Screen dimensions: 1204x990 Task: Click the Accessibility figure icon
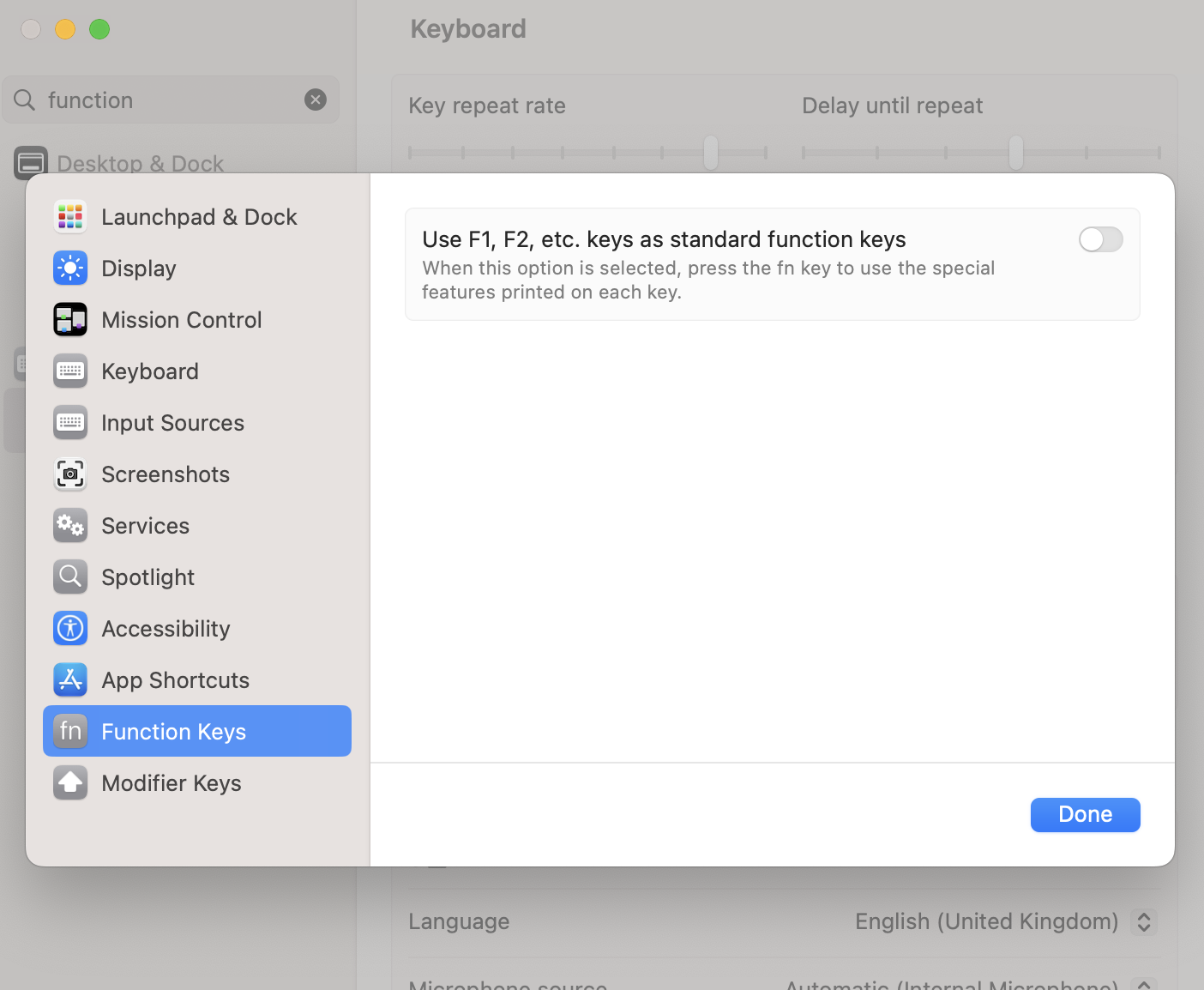pos(70,629)
